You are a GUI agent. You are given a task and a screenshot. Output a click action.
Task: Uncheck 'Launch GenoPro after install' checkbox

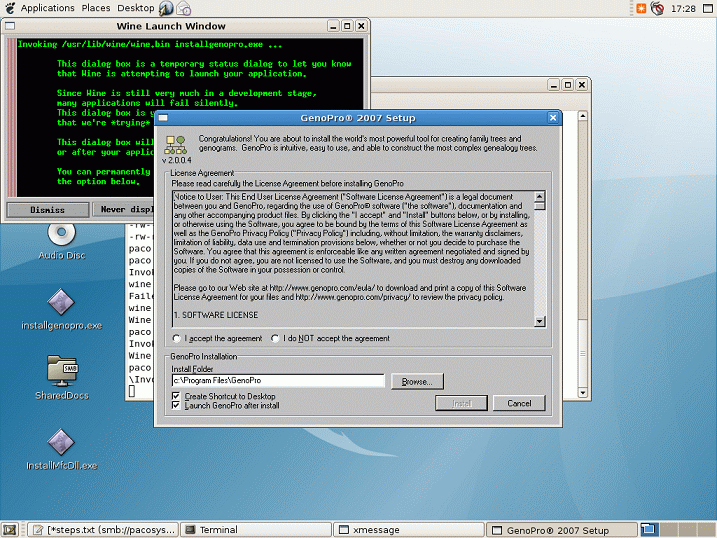click(176, 405)
